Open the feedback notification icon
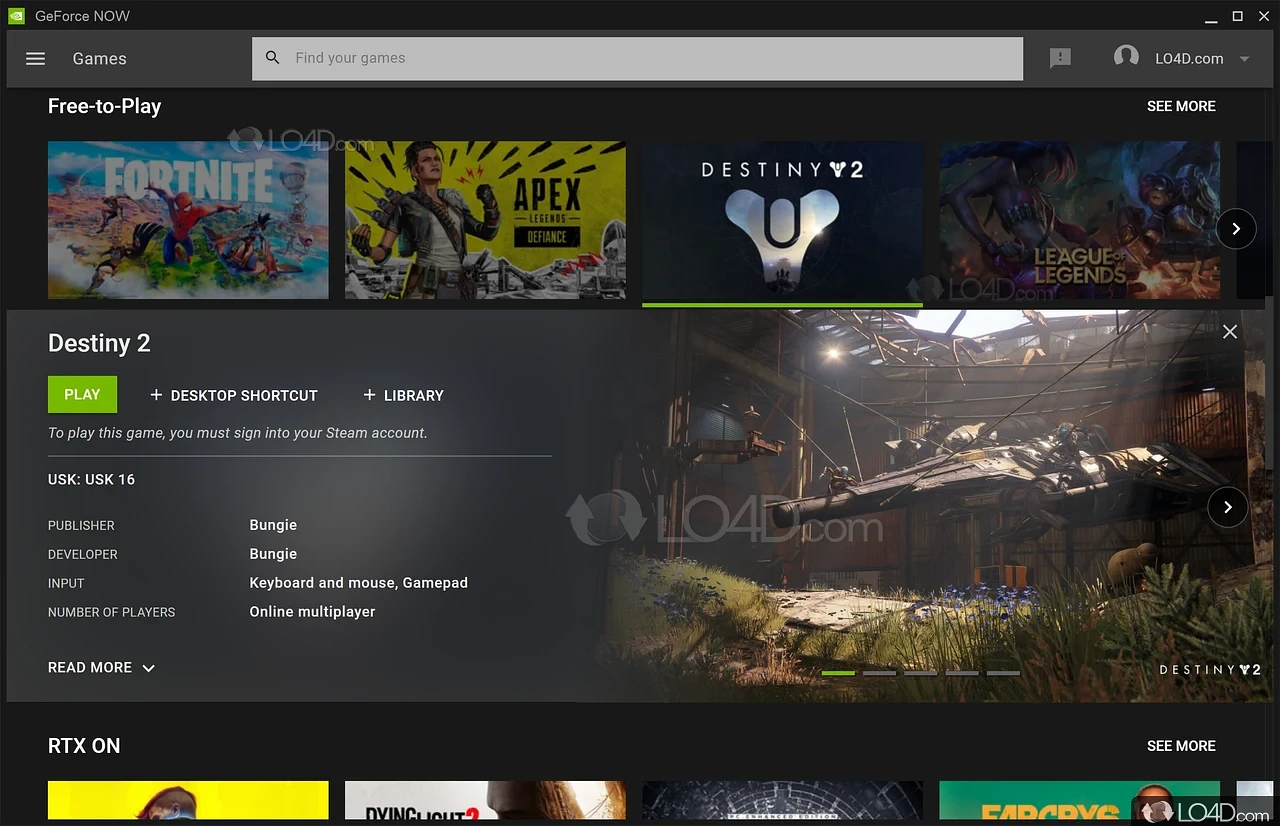The width and height of the screenshot is (1280, 826). coord(1060,58)
